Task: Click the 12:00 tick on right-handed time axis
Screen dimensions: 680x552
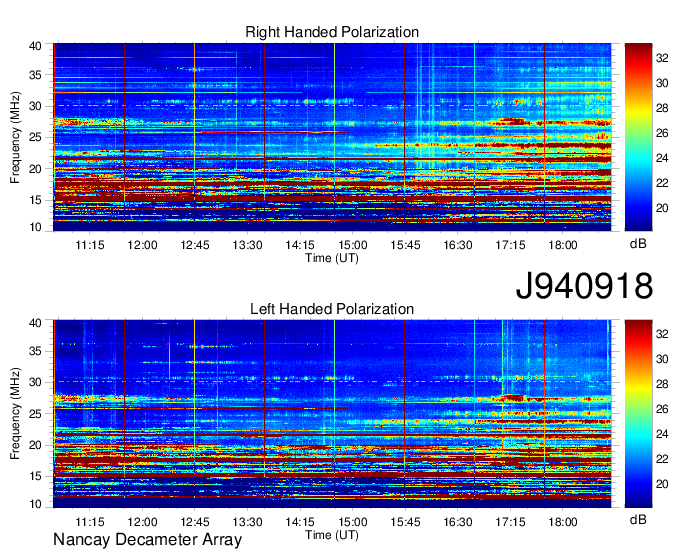Action: [142, 245]
